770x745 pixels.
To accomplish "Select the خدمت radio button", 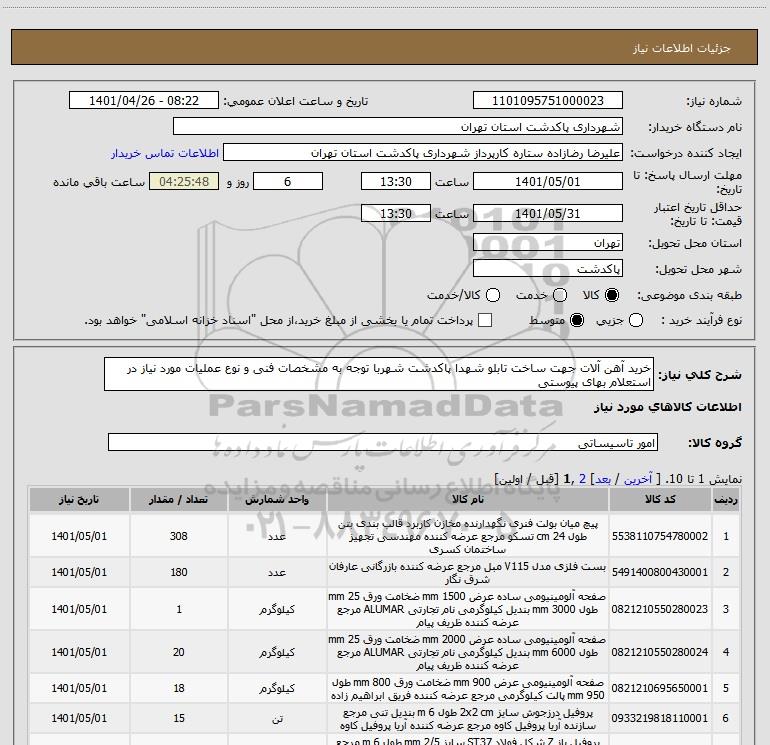I will pyautogui.click(x=560, y=295).
